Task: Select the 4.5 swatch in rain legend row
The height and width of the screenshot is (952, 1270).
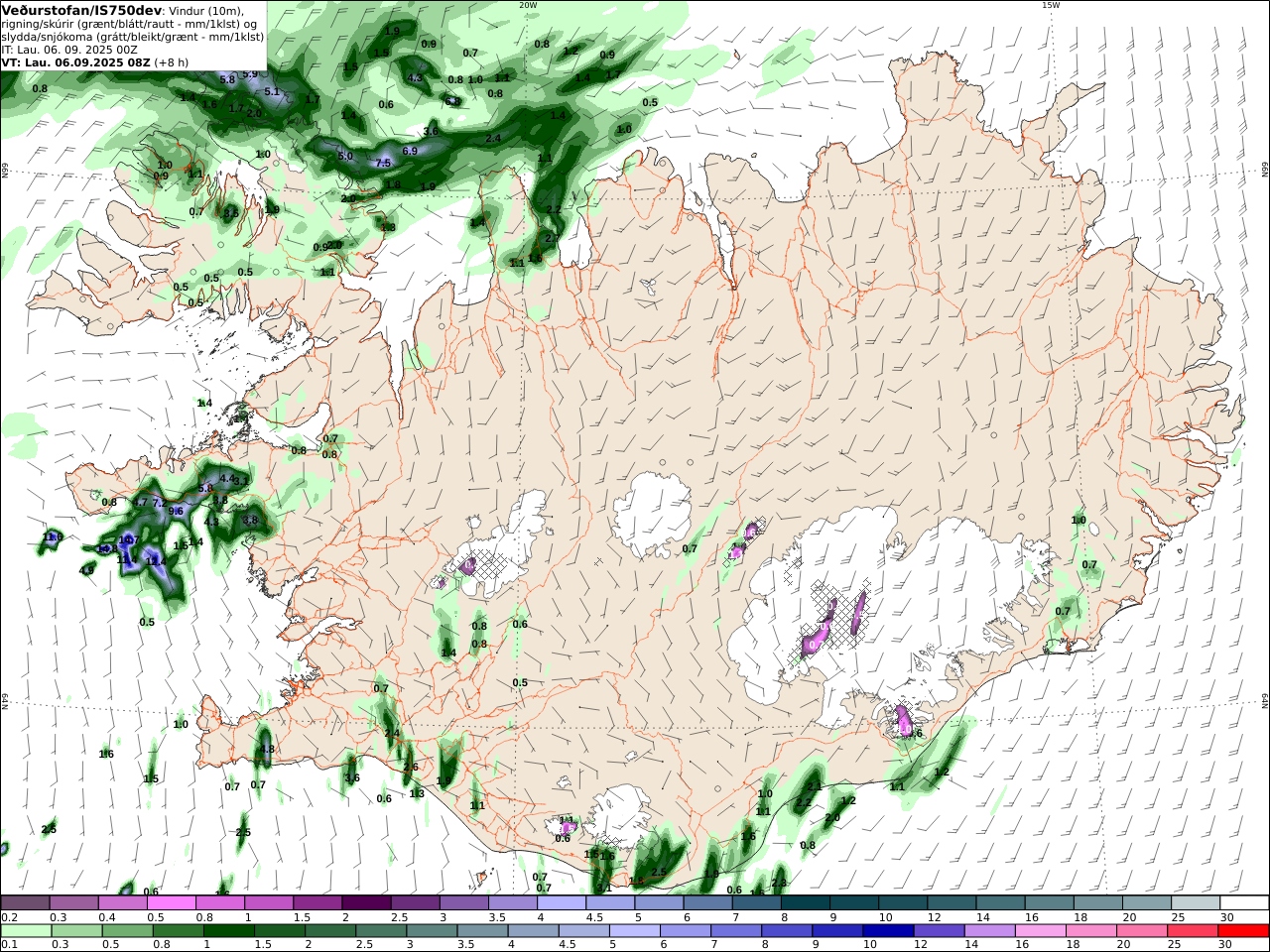Action: pos(583,931)
